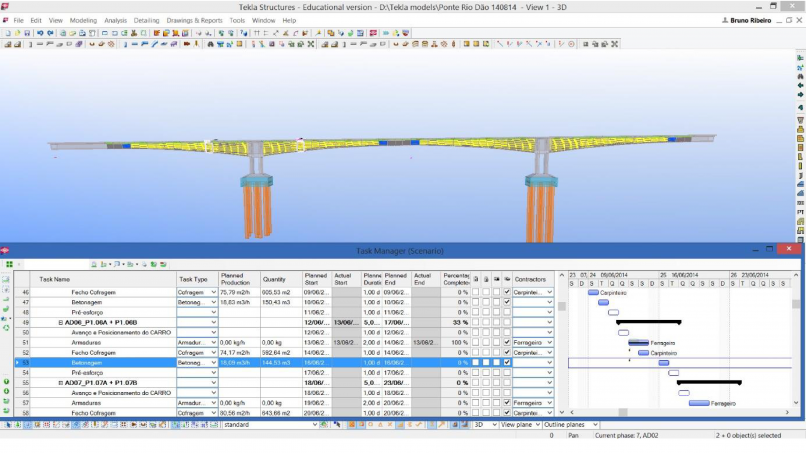
Task: Click the green refresh icon on Task Manager sidebar
Action: coord(6,327)
